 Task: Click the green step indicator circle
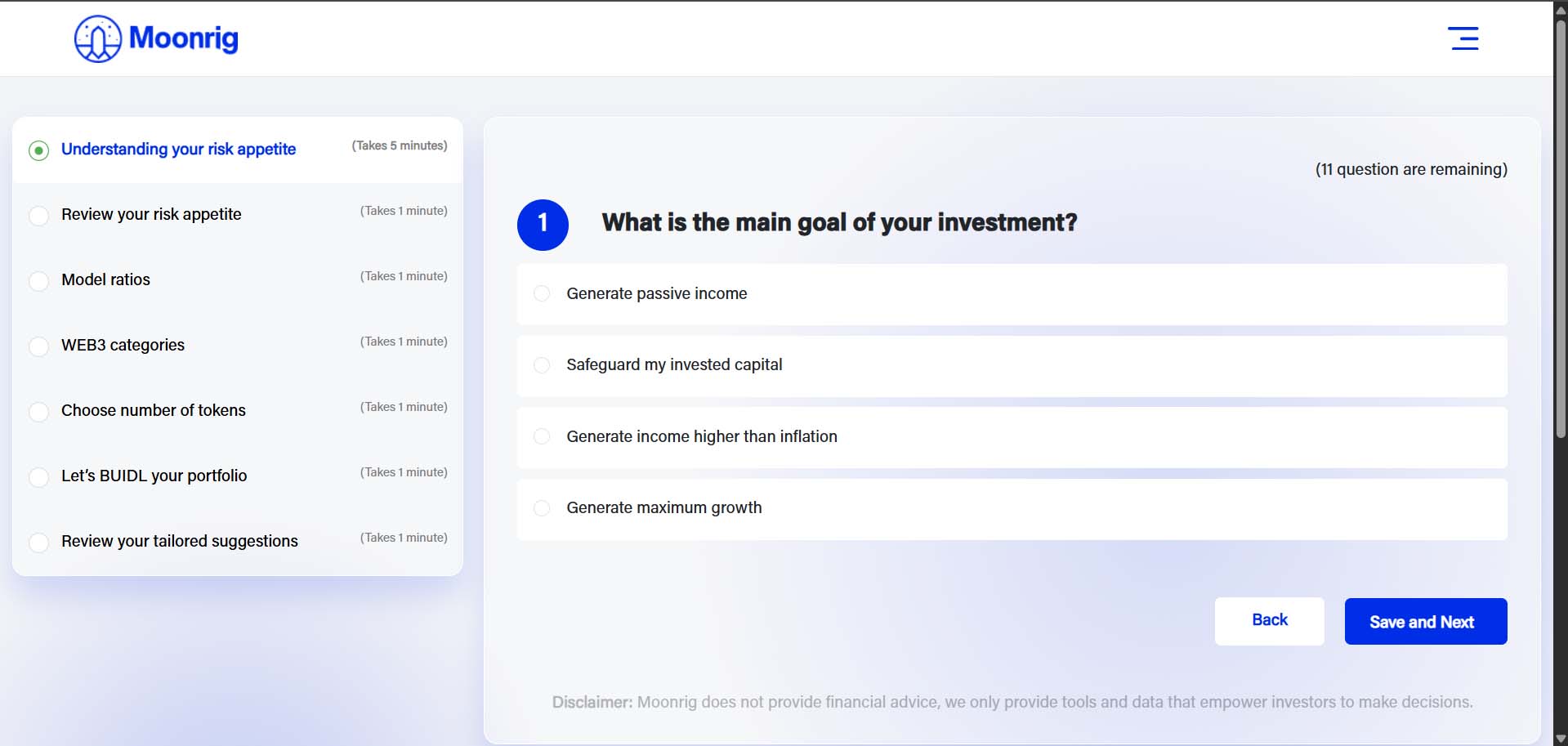click(38, 150)
